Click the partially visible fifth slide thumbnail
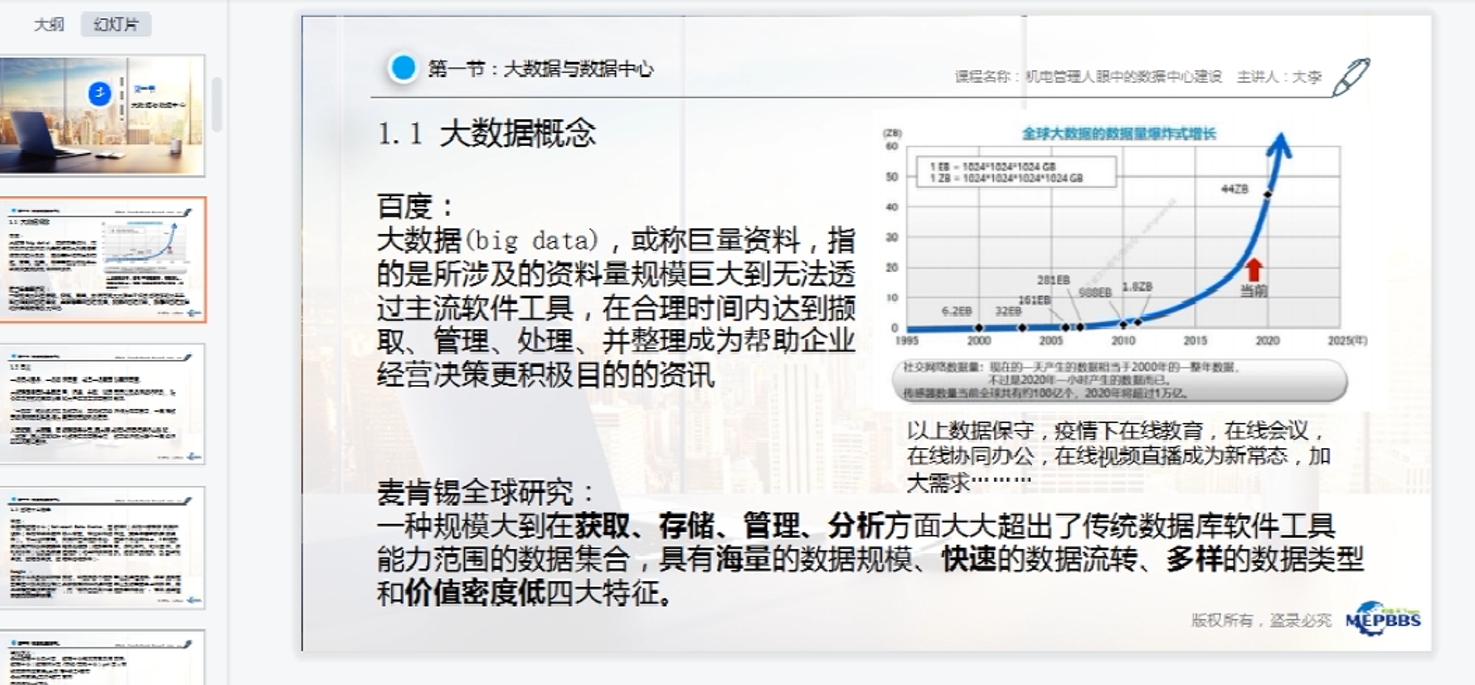This screenshot has height=685, width=1475. 103,657
